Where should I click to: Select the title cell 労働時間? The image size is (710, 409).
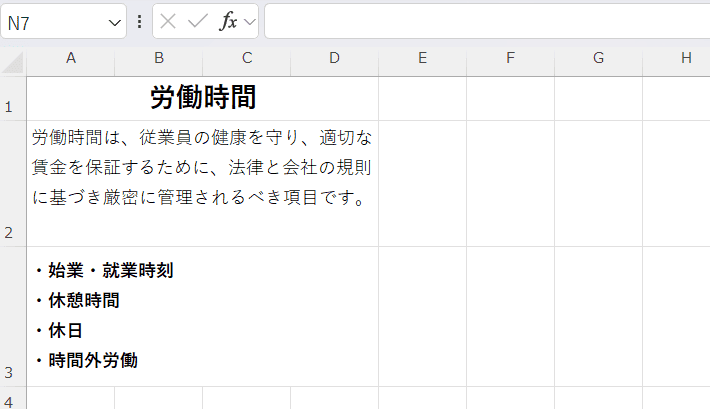tap(203, 98)
